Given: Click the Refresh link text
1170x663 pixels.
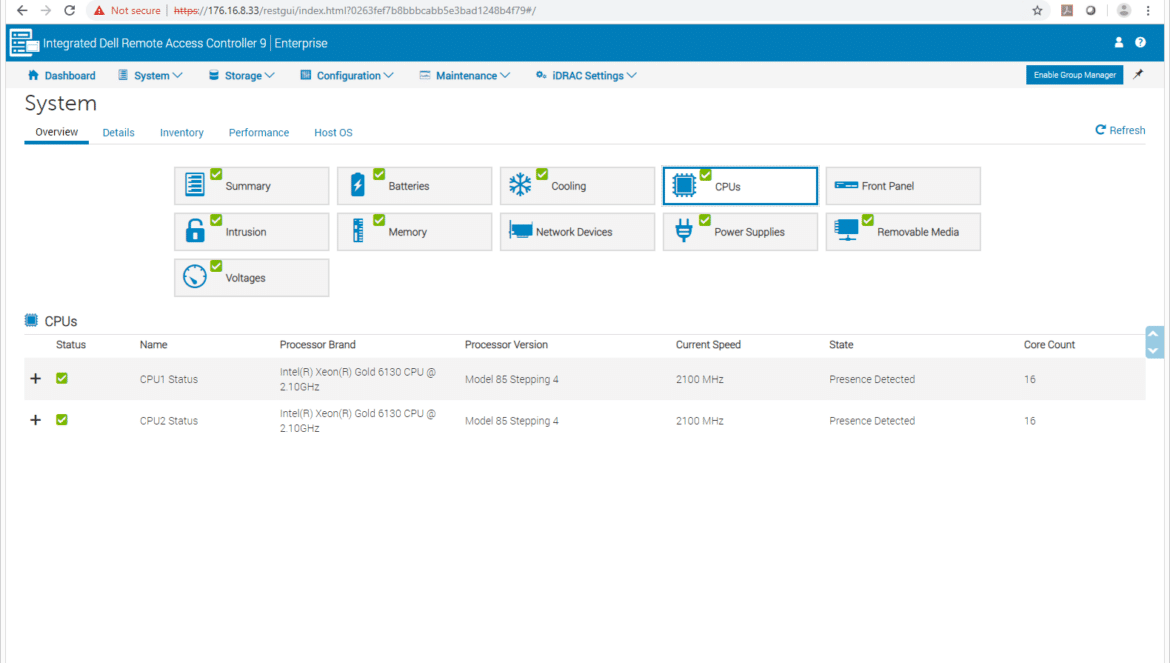Looking at the screenshot, I should tap(1127, 130).
